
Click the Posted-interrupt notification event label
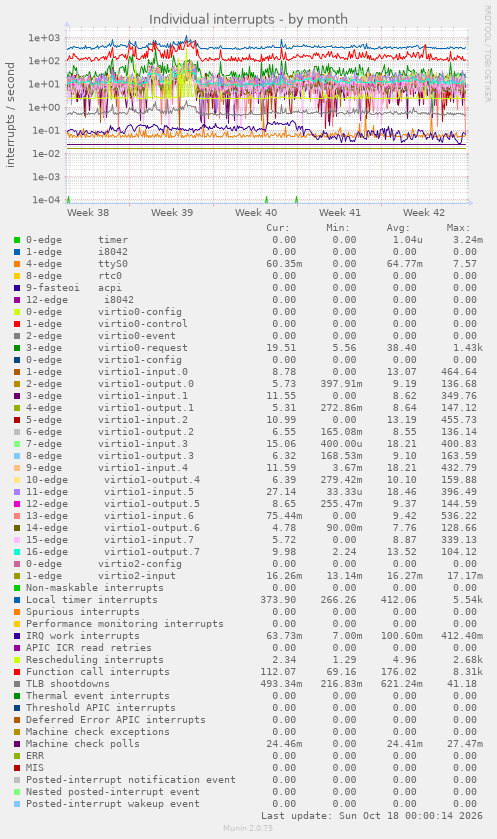[131, 780]
